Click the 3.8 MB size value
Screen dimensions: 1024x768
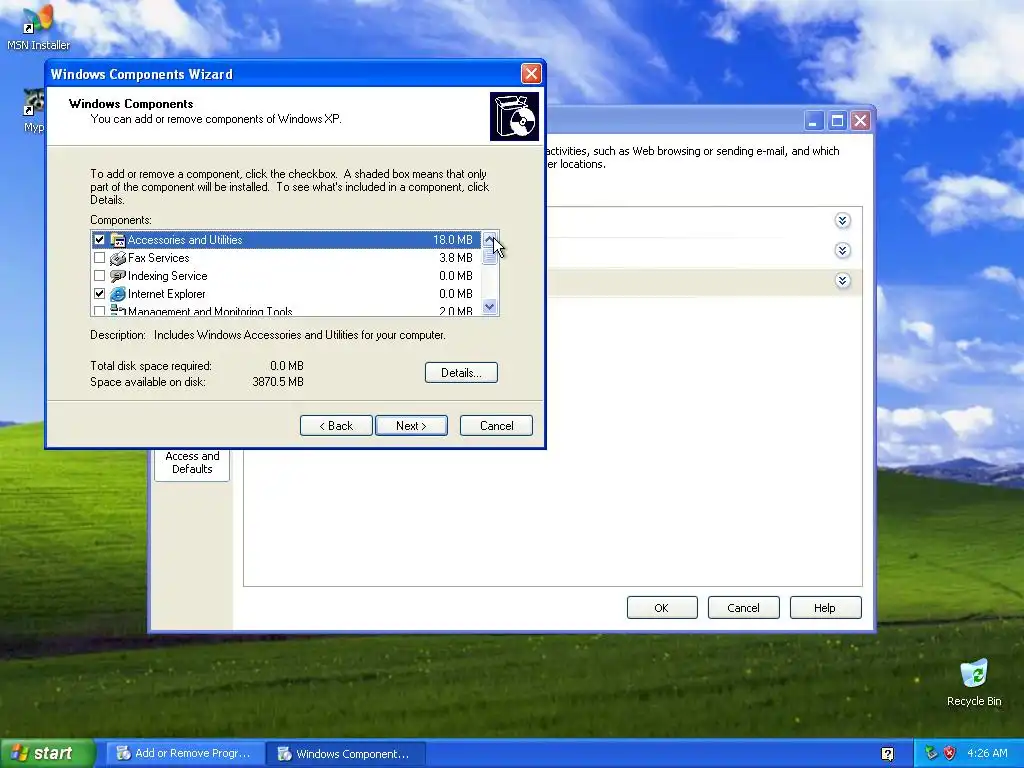click(x=456, y=258)
